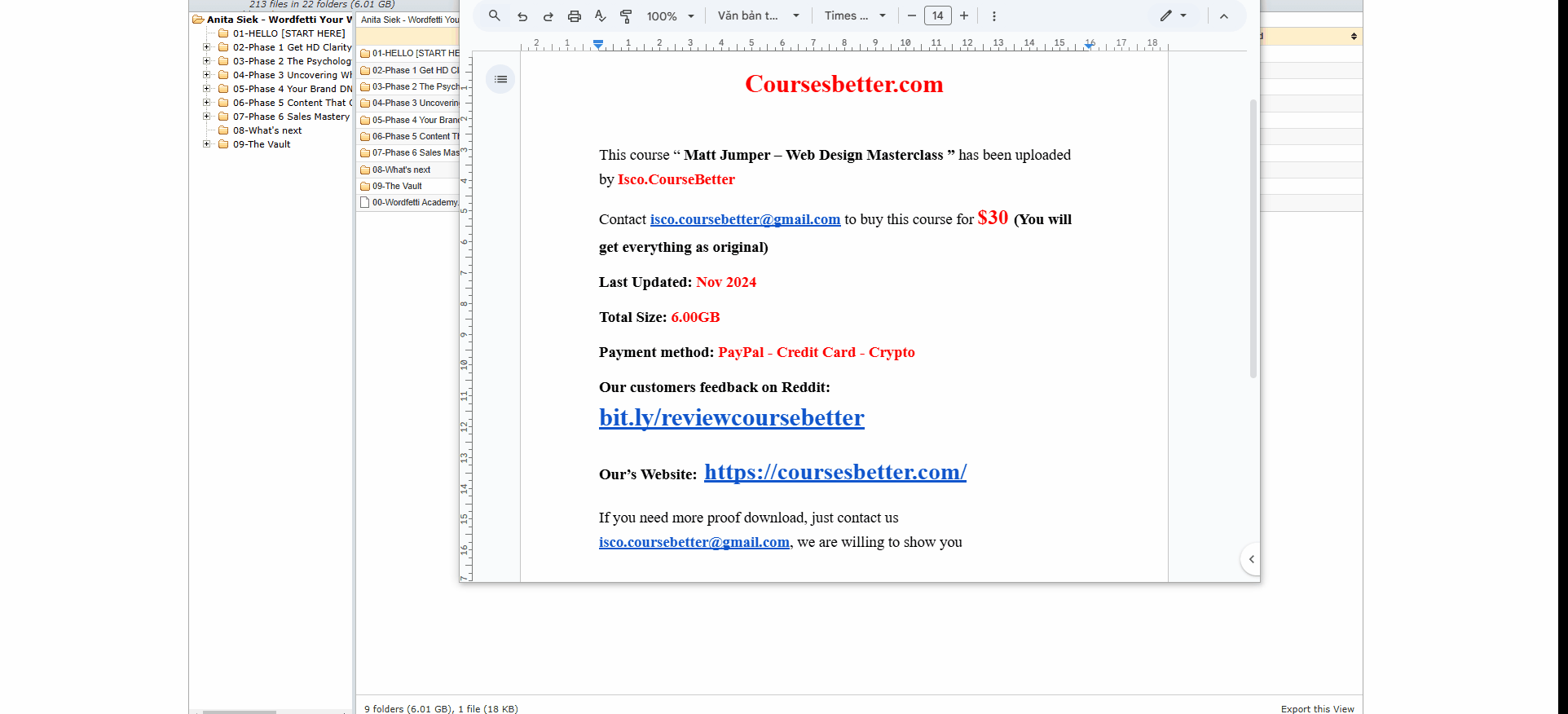Expand the 03-Phase 2 The Psychology tree node
Image resolution: width=1568 pixels, height=714 pixels.
click(207, 61)
